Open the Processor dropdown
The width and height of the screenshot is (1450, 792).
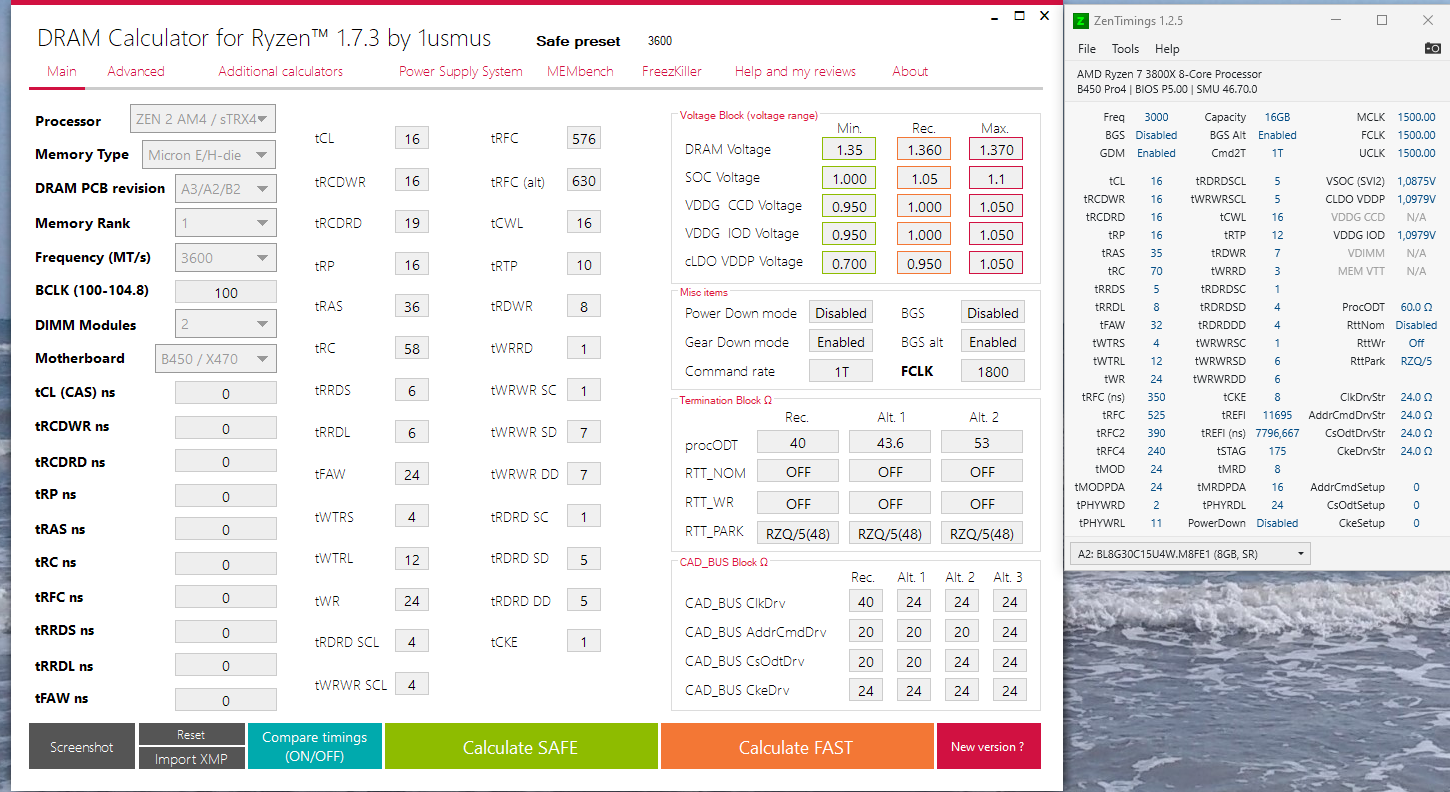(203, 119)
